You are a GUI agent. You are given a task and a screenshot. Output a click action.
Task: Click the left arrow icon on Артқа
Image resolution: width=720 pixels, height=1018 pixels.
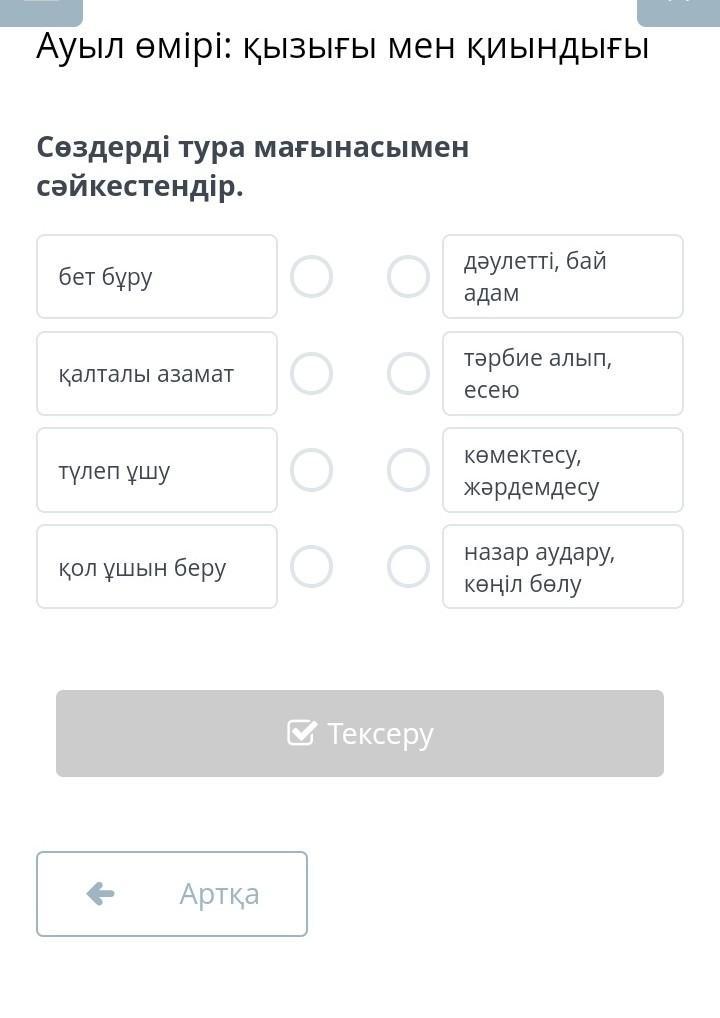coord(101,894)
